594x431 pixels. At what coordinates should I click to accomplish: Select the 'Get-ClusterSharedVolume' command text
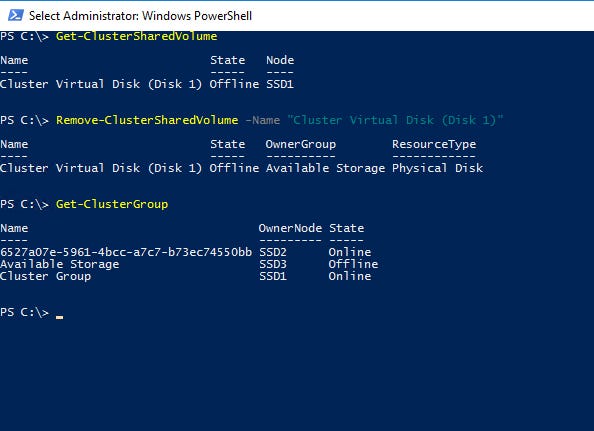(x=137, y=36)
